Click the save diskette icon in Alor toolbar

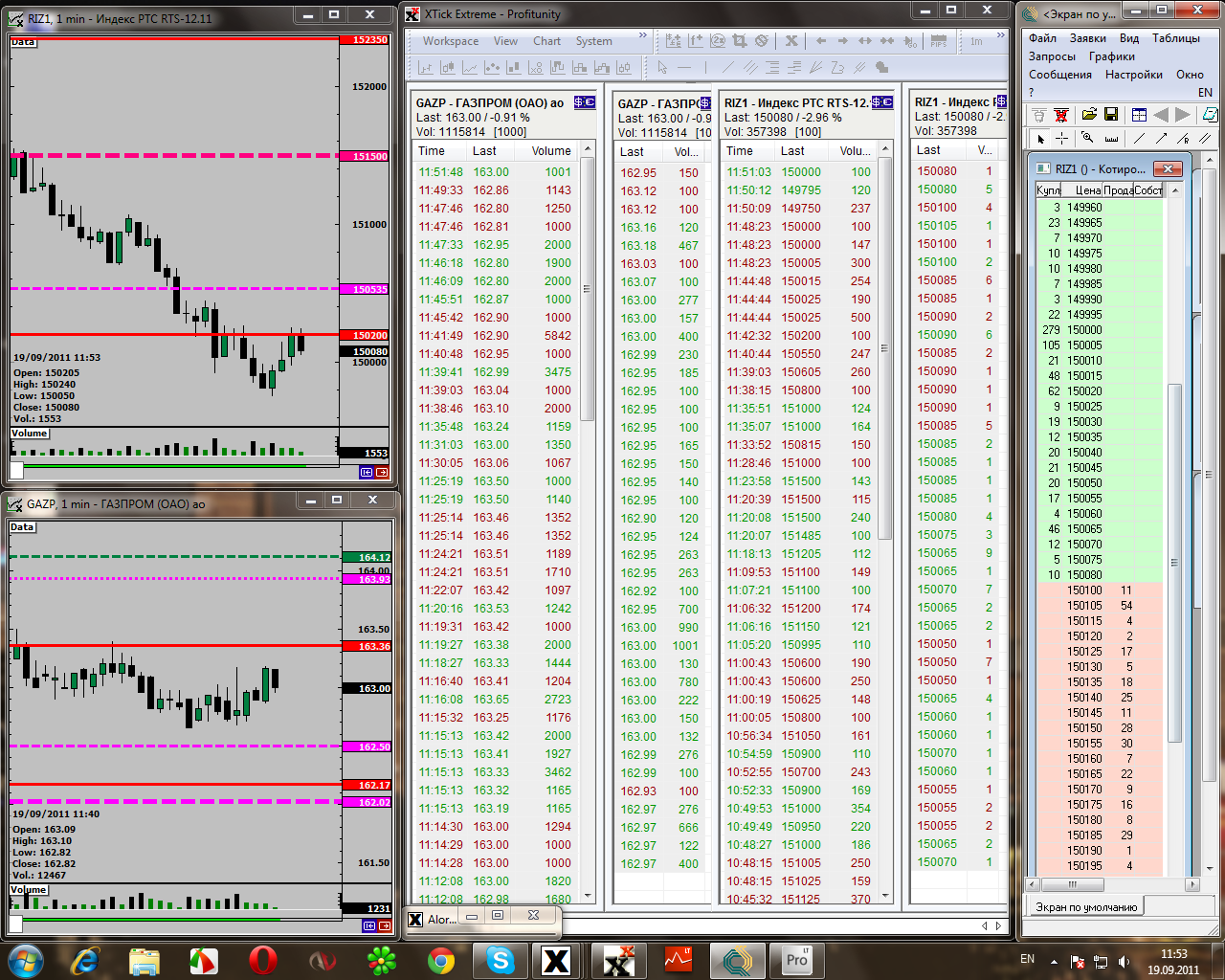point(1111,115)
